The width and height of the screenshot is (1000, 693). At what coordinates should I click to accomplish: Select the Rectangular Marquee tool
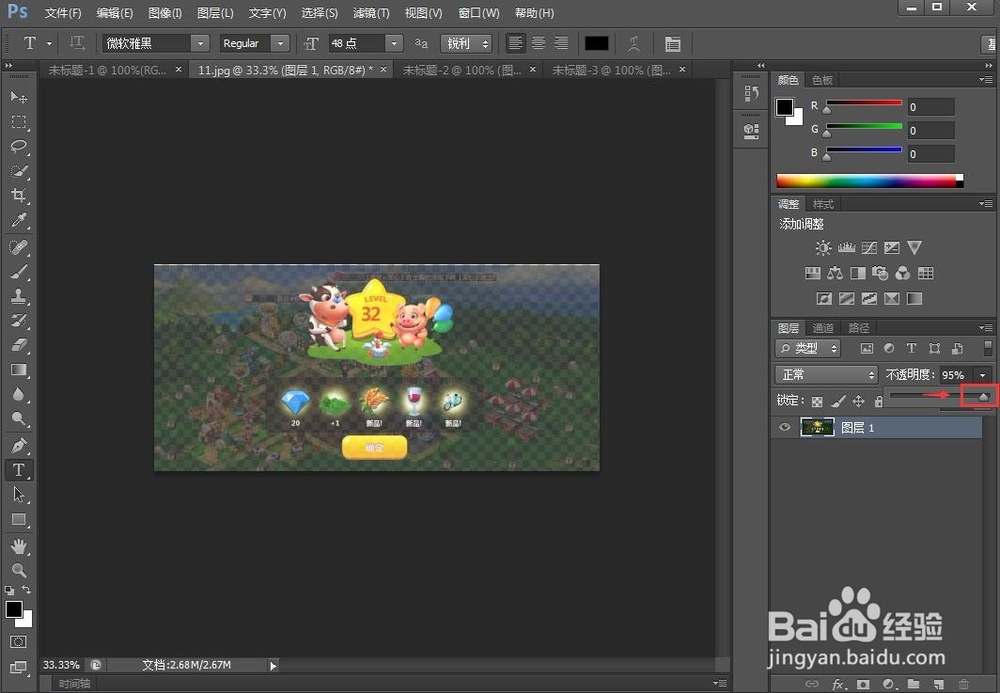point(18,122)
